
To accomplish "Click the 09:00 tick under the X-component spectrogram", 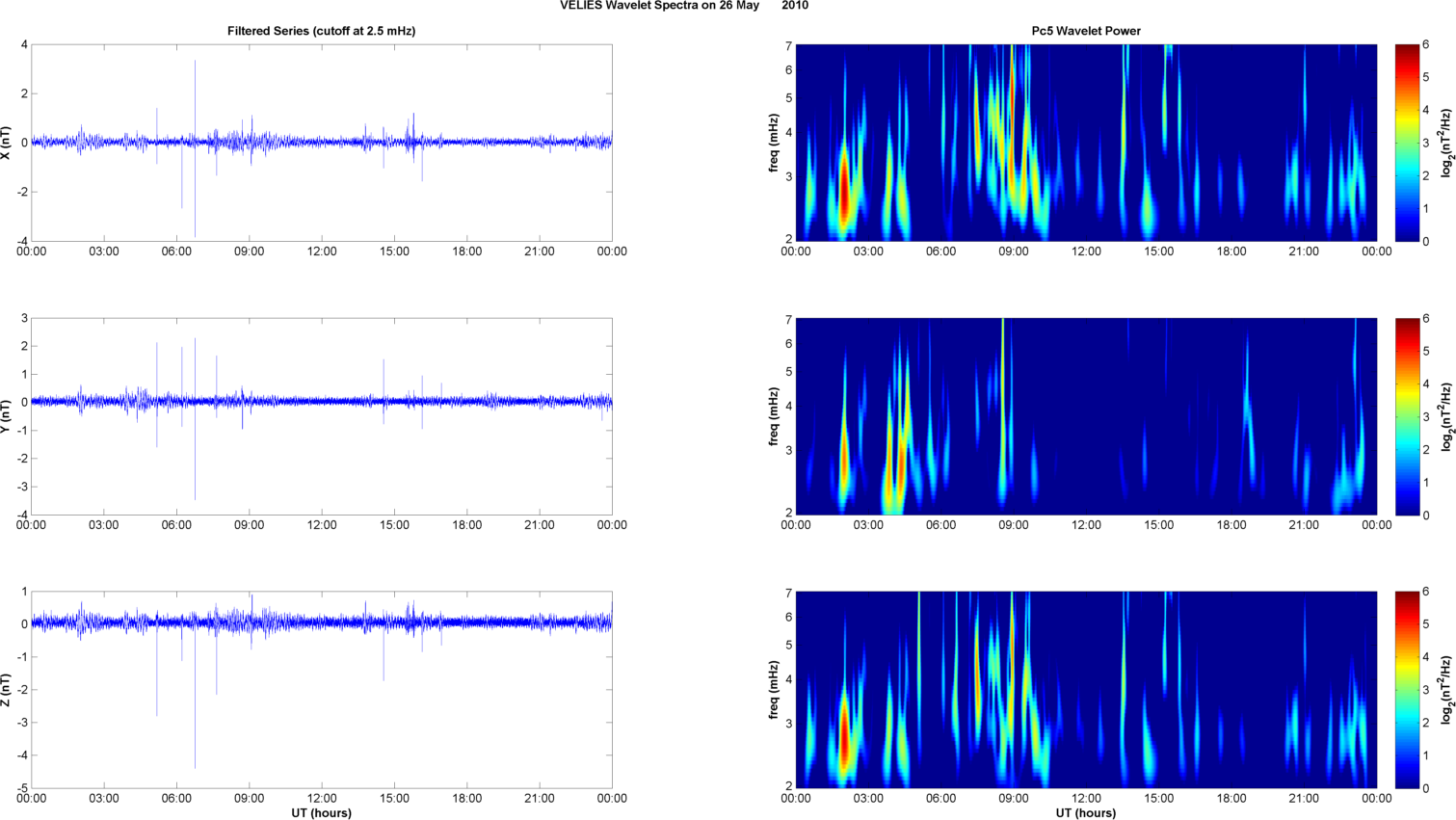I will tap(1014, 251).
